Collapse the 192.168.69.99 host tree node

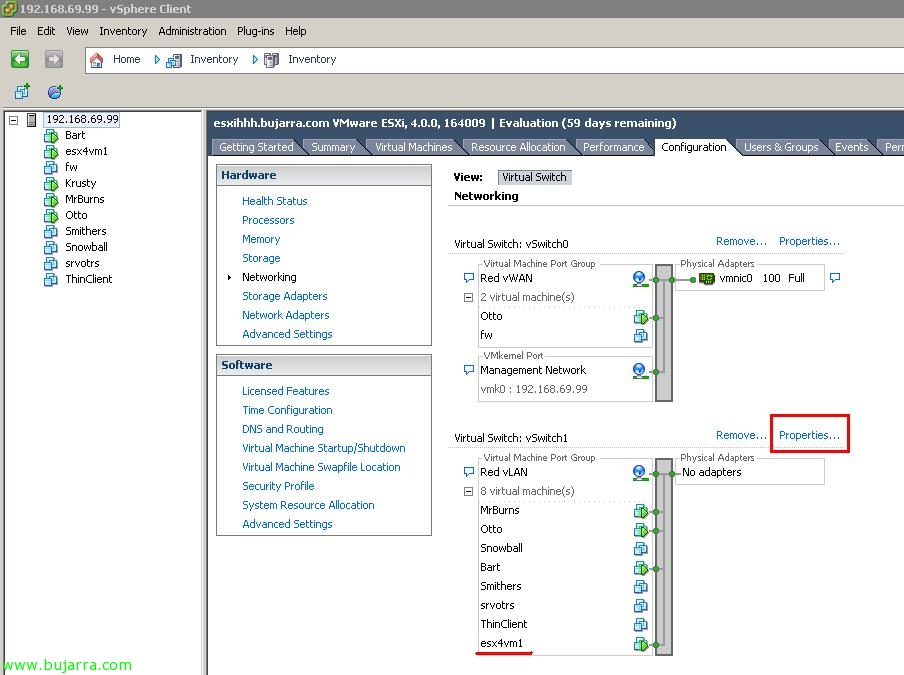point(14,120)
